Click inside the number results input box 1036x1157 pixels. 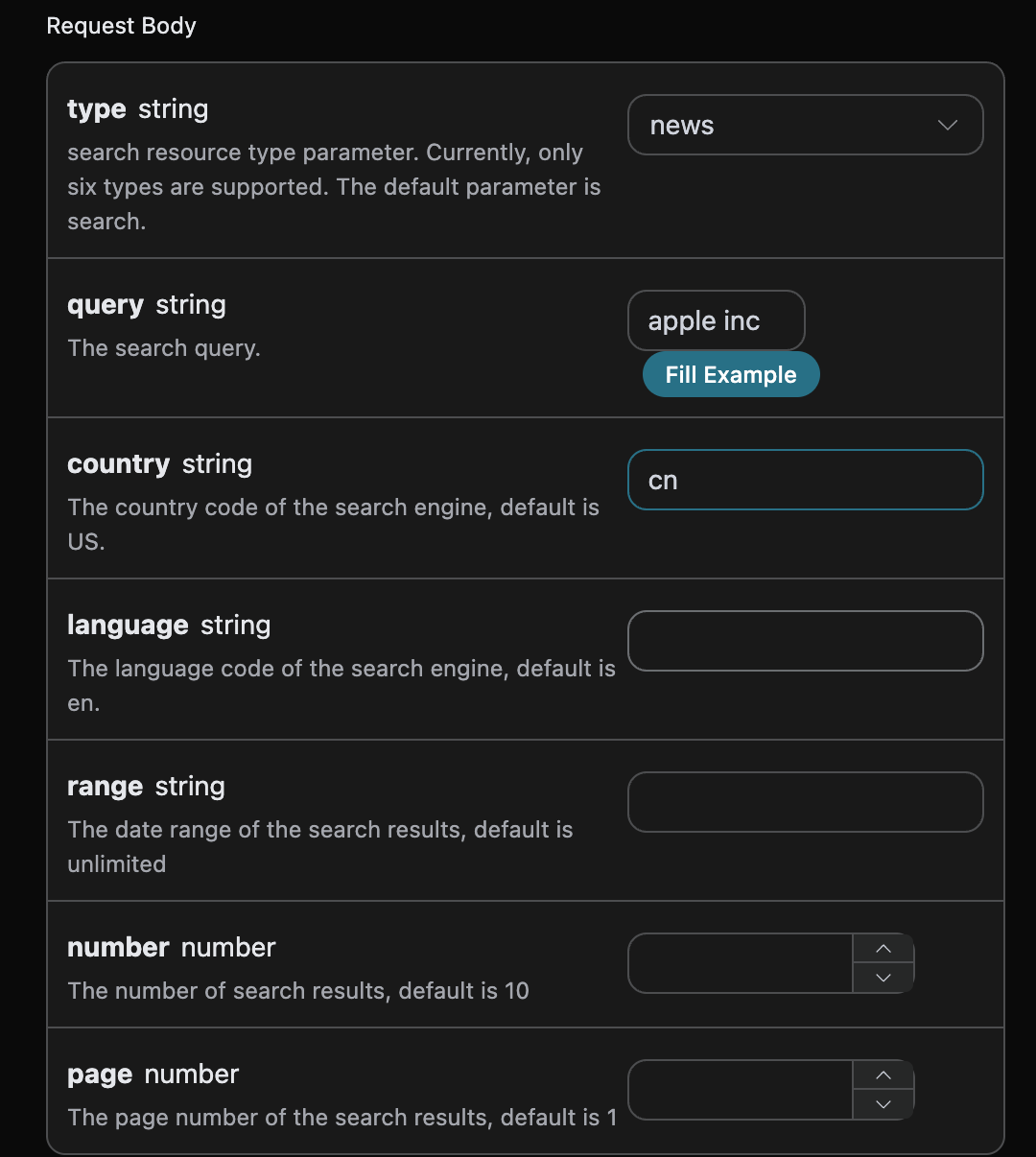(x=740, y=963)
